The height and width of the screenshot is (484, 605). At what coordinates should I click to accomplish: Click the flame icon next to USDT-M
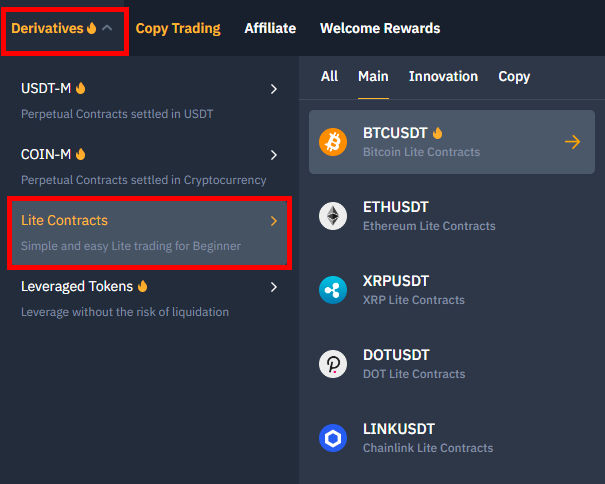point(80,88)
